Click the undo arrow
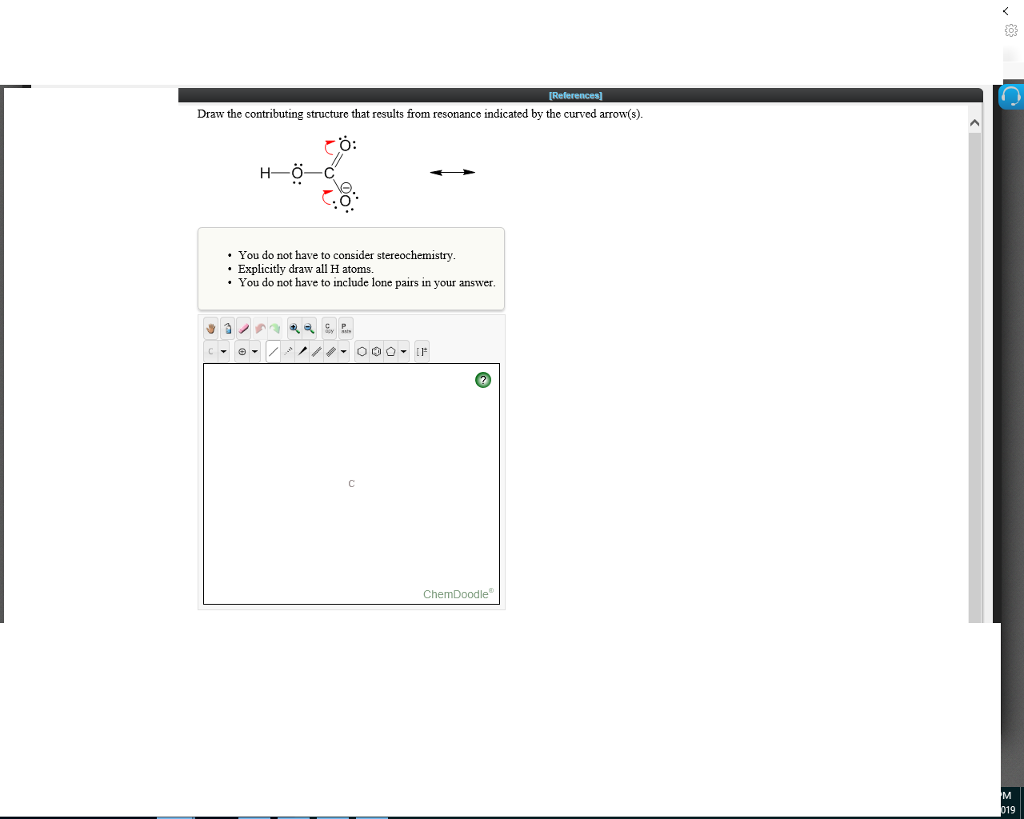The image size is (1024, 819). click(259, 327)
